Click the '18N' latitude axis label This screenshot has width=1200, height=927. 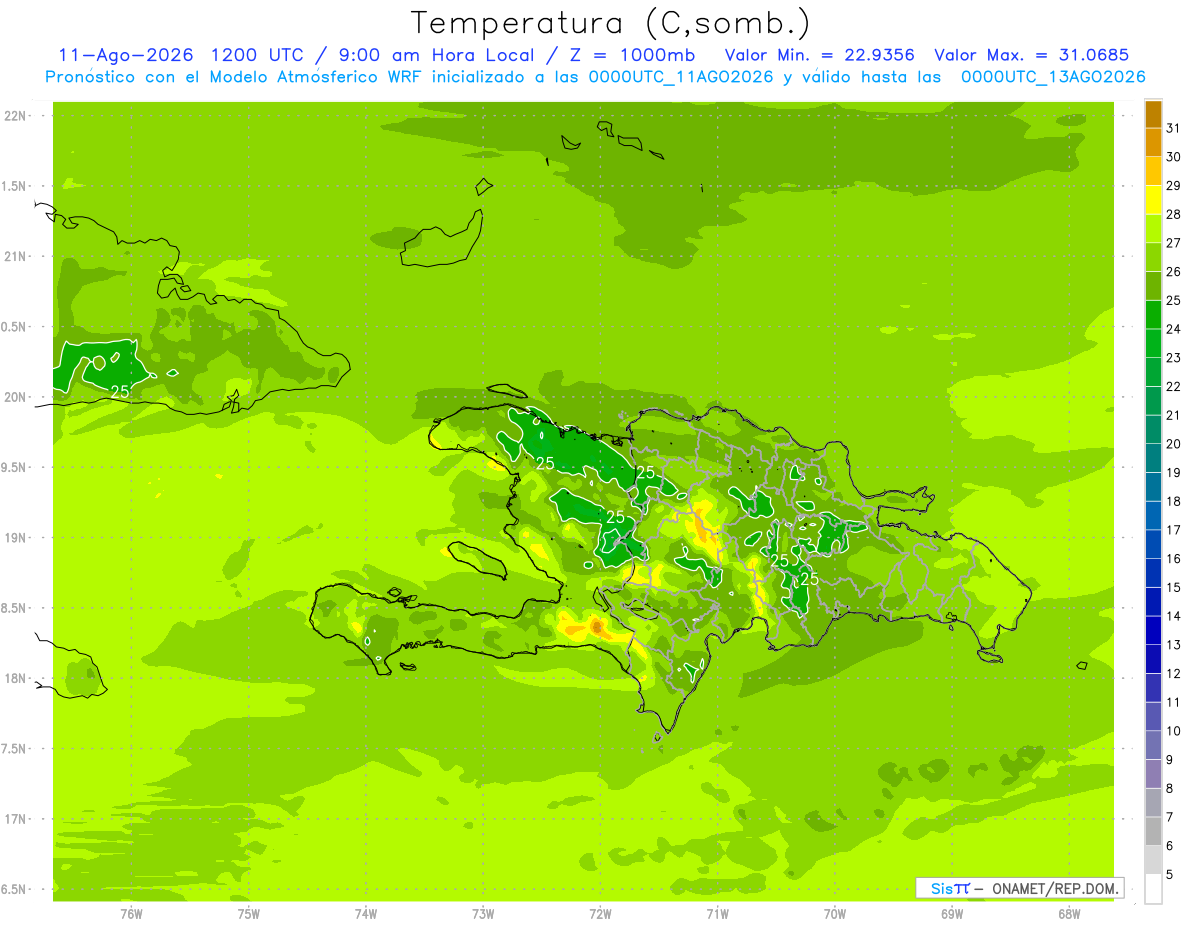click(x=14, y=679)
